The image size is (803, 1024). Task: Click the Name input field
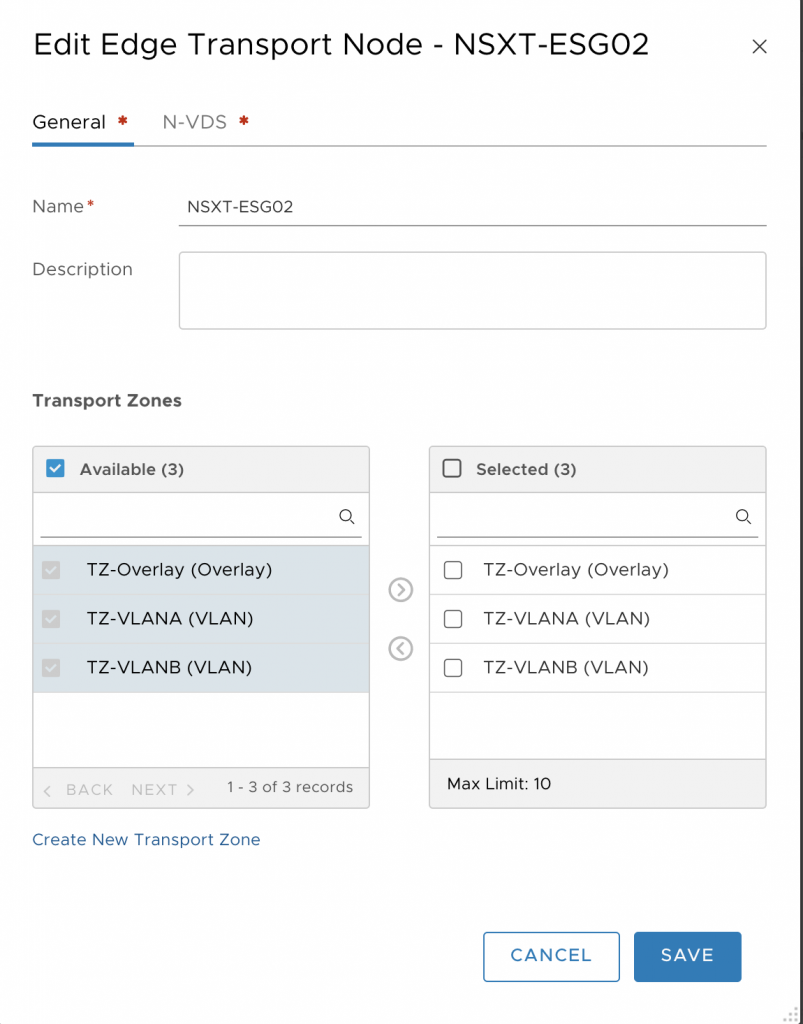click(472, 208)
